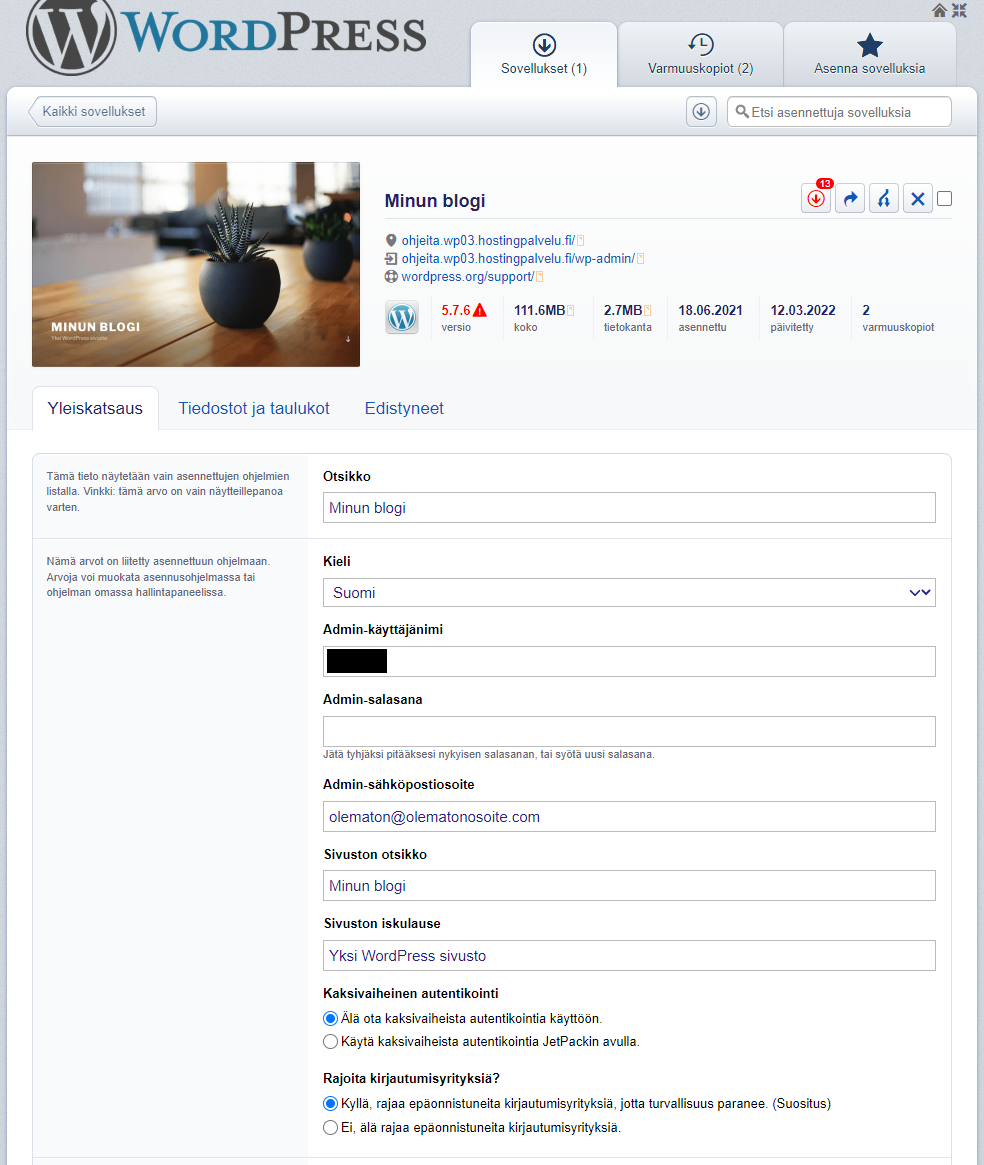Click the clone/fork installation icon
984x1165 pixels.
[x=884, y=199]
